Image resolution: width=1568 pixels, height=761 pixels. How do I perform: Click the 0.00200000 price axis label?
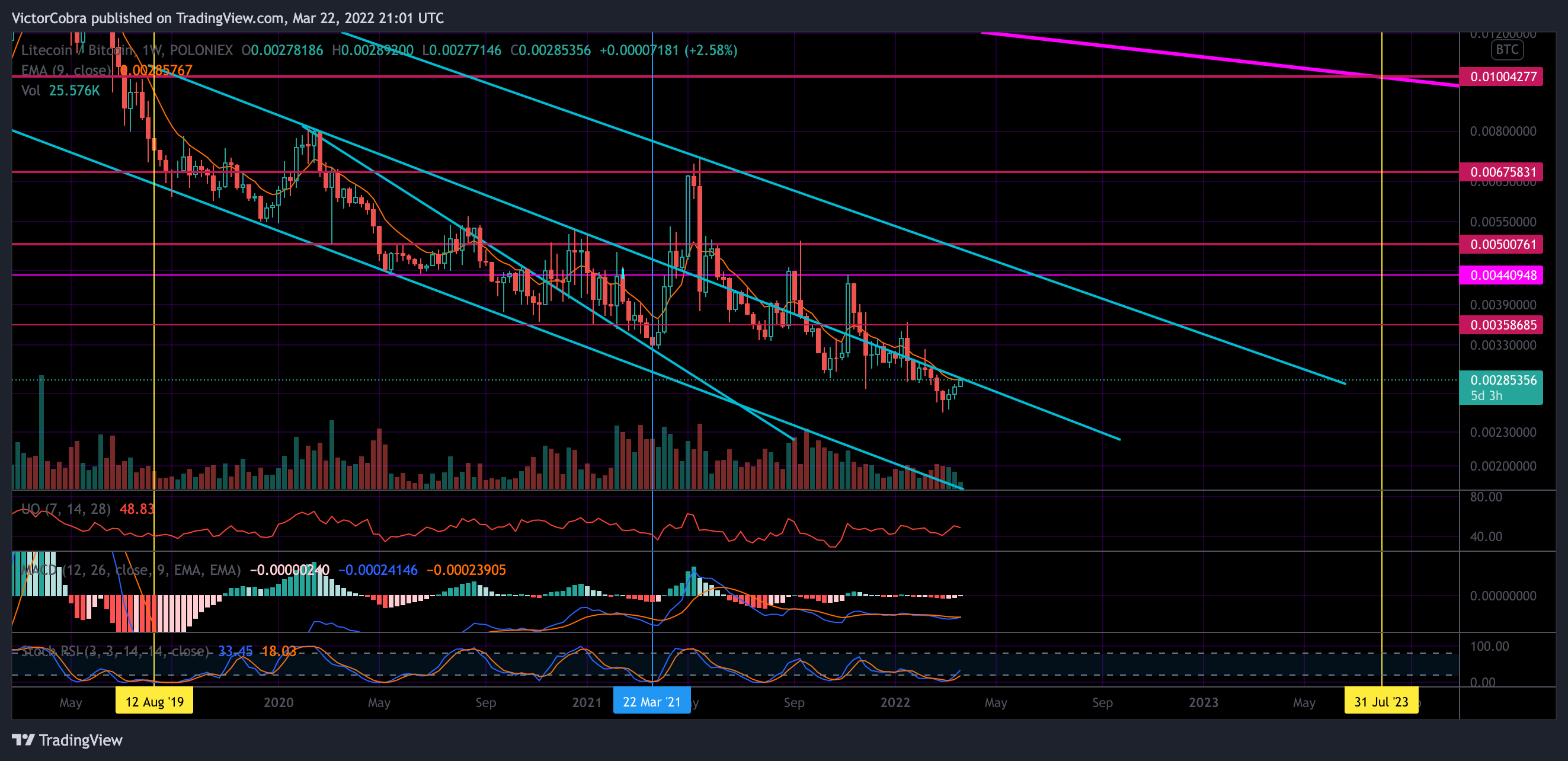[1503, 466]
